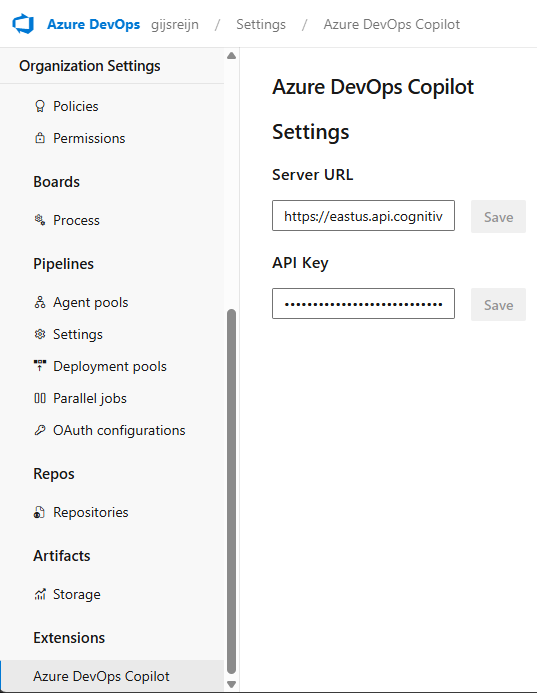The width and height of the screenshot is (537, 693).
Task: Click the Parallel jobs icon
Action: point(40,398)
